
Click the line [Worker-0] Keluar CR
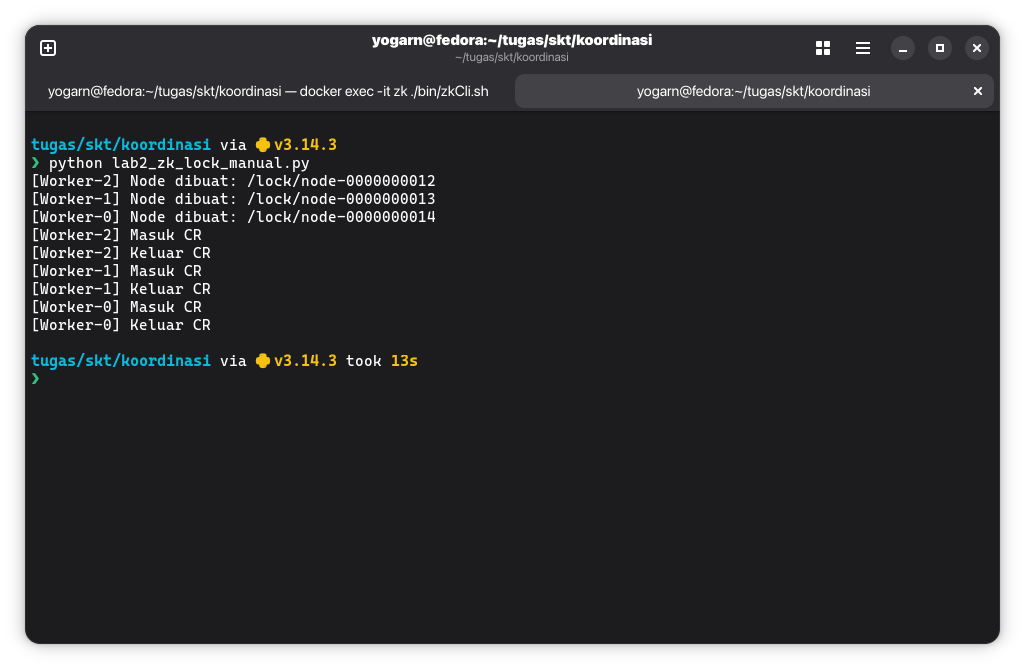121,325
